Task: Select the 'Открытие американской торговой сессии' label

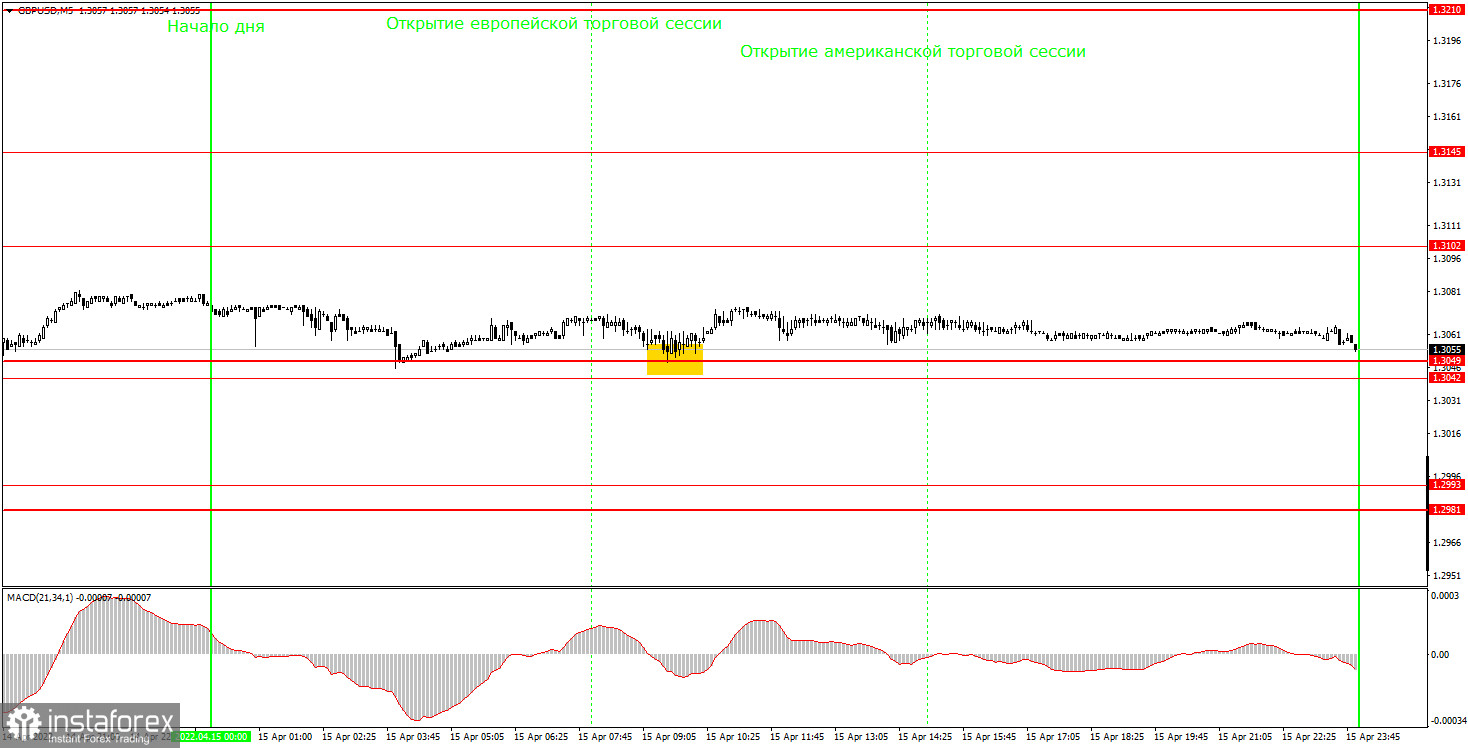Action: pyautogui.click(x=913, y=51)
